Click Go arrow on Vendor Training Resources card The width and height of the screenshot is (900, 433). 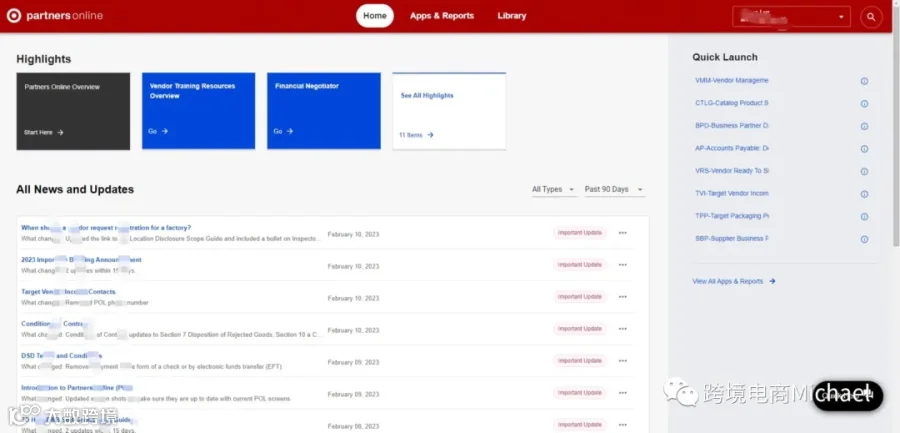(165, 131)
